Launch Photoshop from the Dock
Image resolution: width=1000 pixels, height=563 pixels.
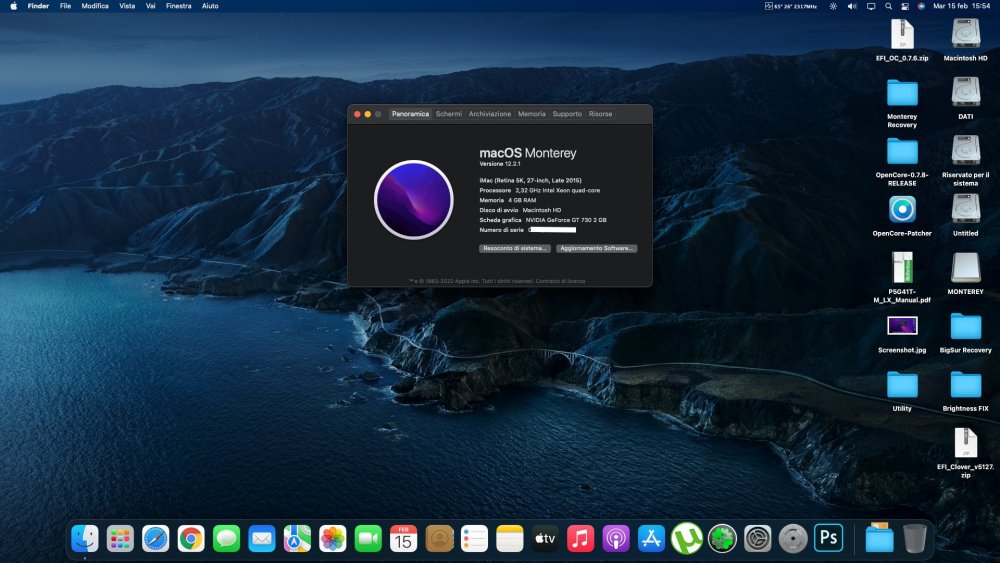(x=828, y=539)
